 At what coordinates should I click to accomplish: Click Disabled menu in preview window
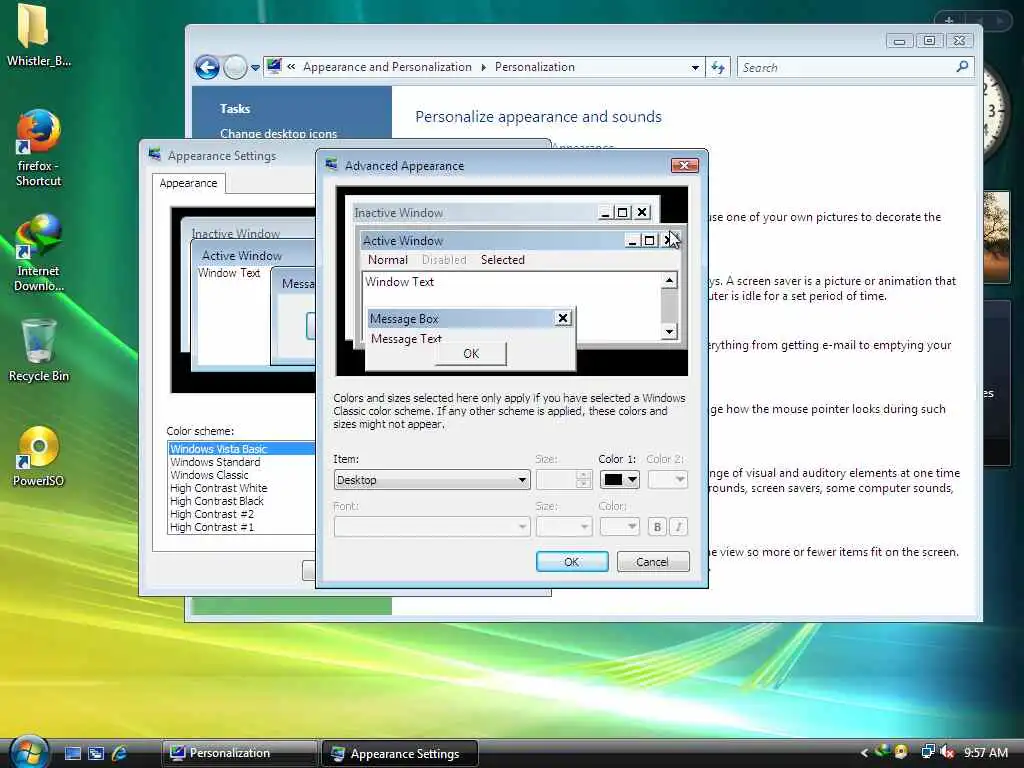[444, 260]
